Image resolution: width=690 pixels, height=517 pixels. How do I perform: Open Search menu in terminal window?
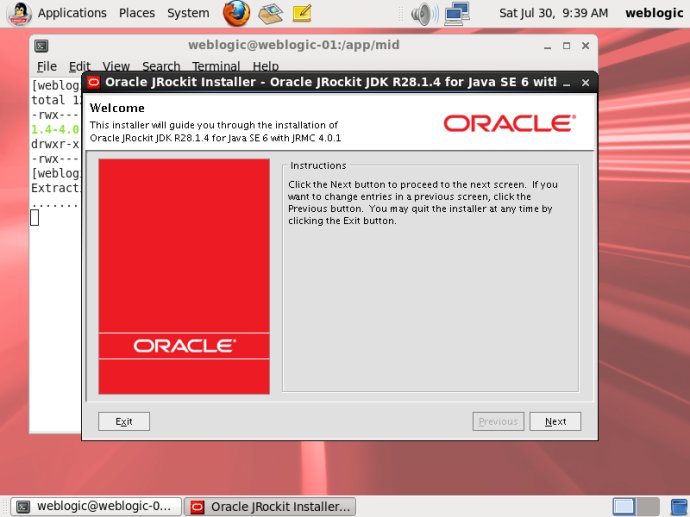[x=161, y=66]
